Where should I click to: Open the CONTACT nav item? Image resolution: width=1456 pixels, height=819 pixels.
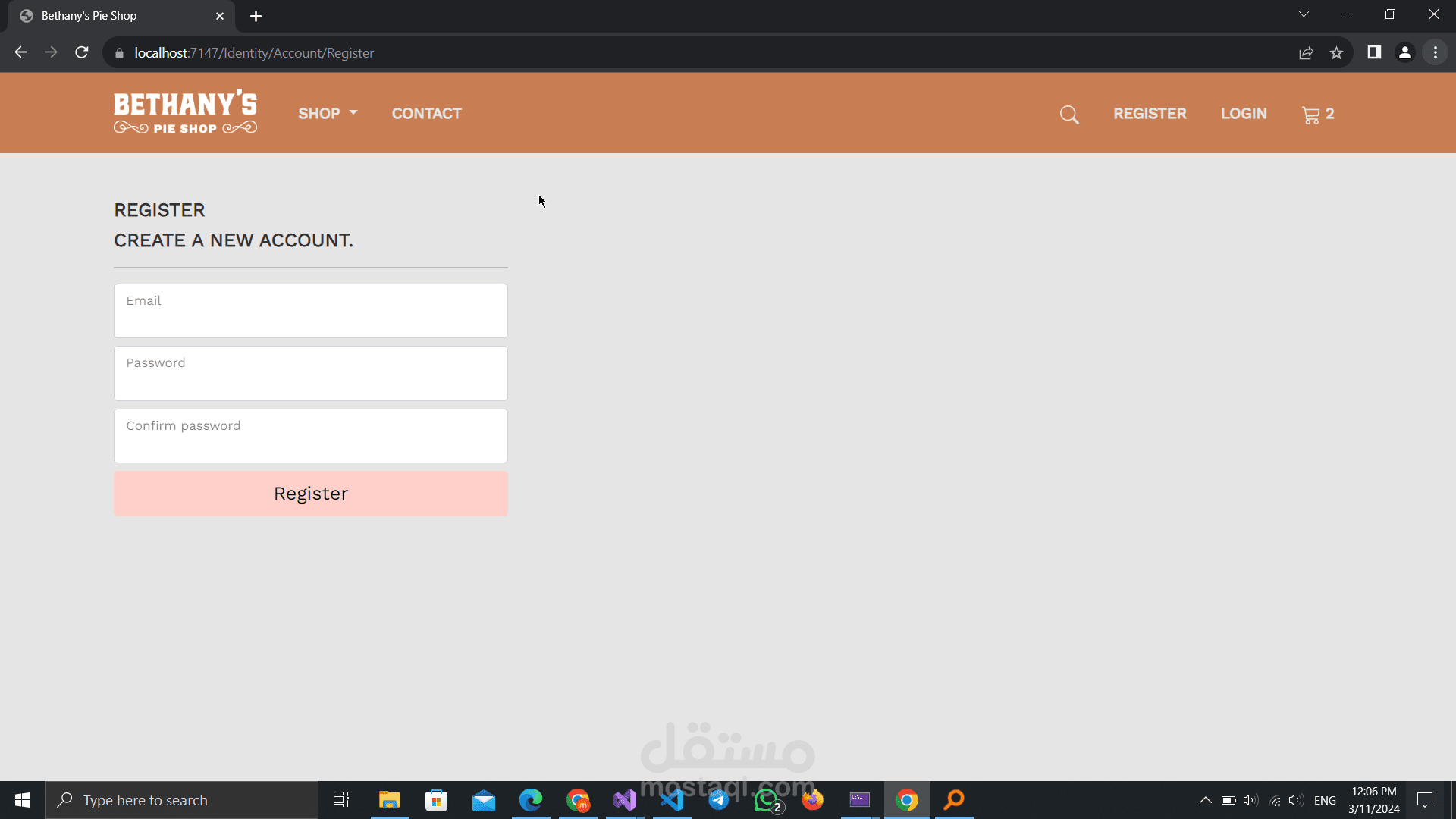pos(426,114)
